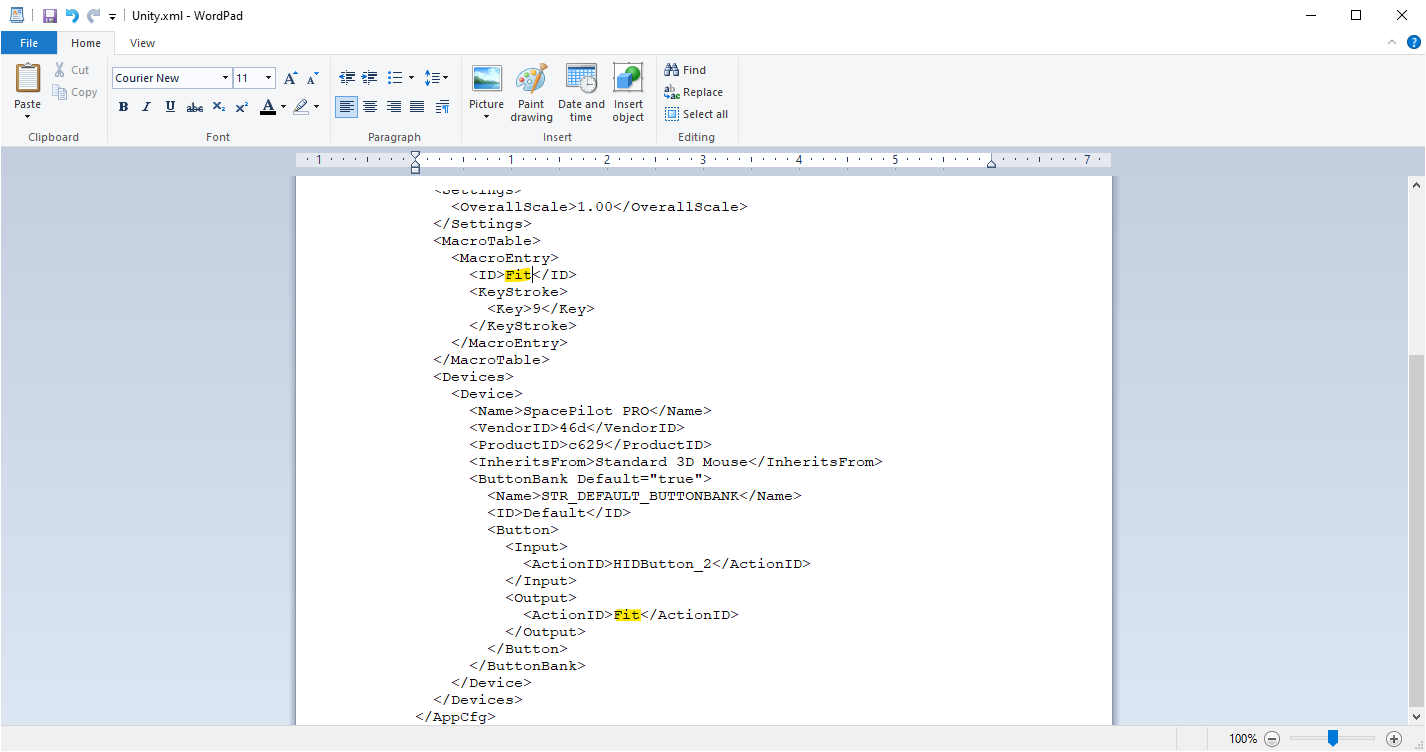Choose Select all in Editing group
This screenshot has width=1426, height=752.
click(x=696, y=114)
